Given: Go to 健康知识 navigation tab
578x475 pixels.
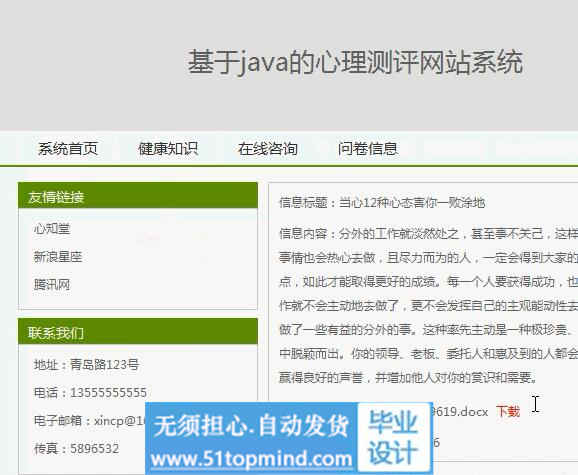Looking at the screenshot, I should [x=168, y=149].
